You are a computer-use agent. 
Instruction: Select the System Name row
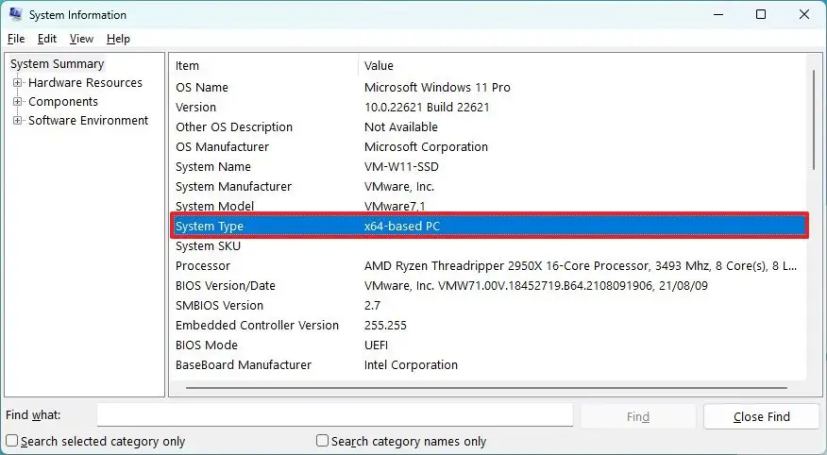pos(488,167)
